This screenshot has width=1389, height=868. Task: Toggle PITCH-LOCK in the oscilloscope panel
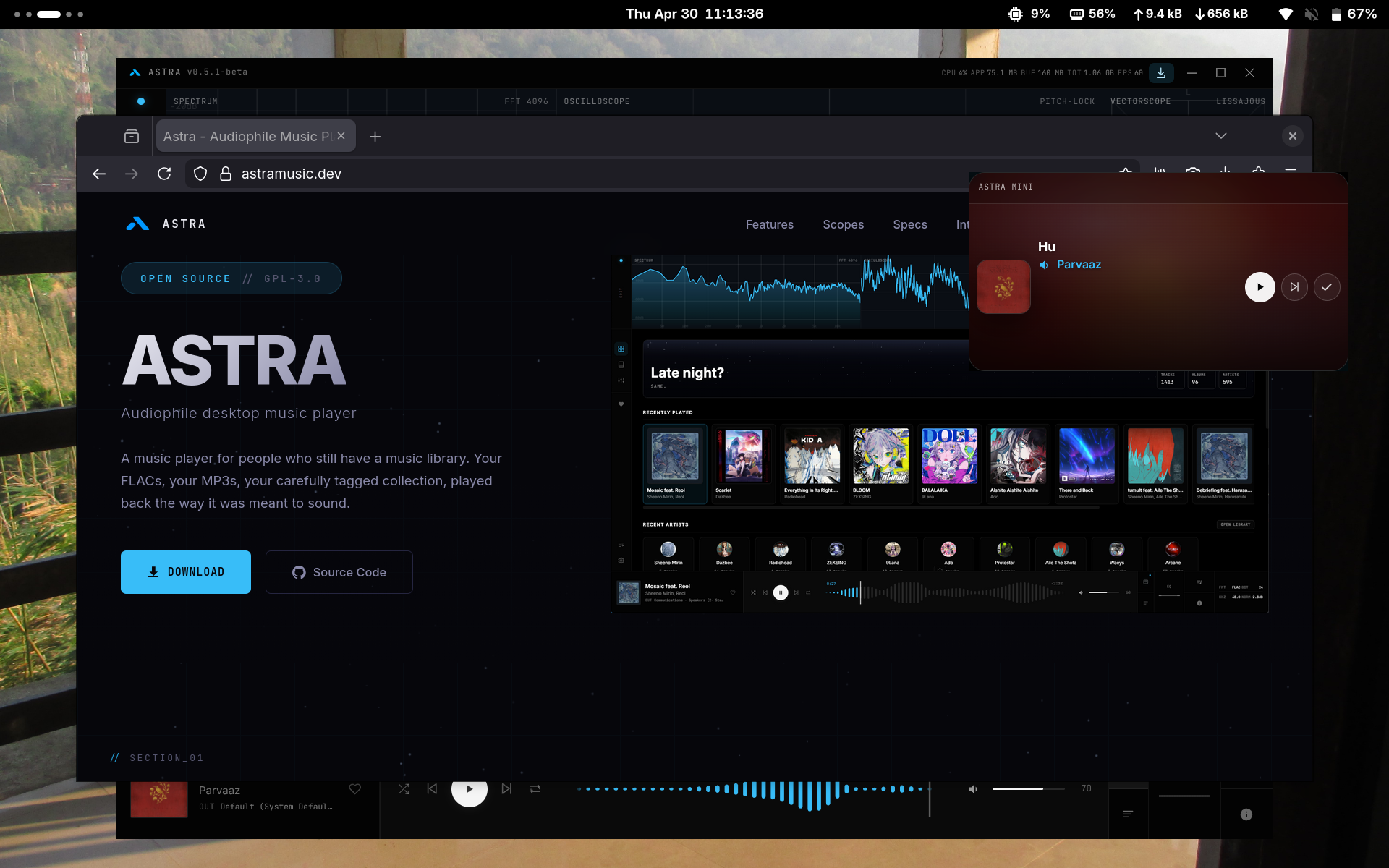coord(1067,101)
